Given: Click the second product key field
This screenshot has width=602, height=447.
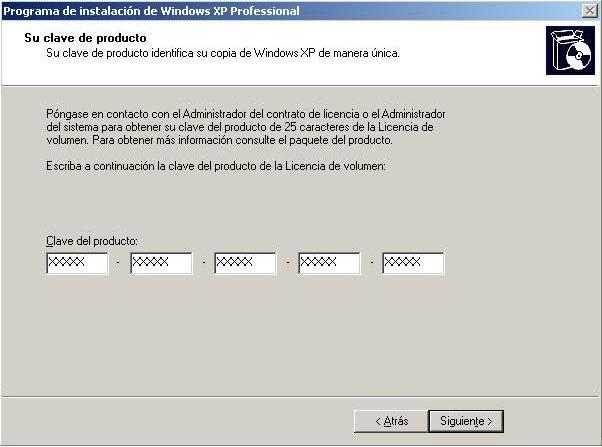Looking at the screenshot, I should [161, 263].
